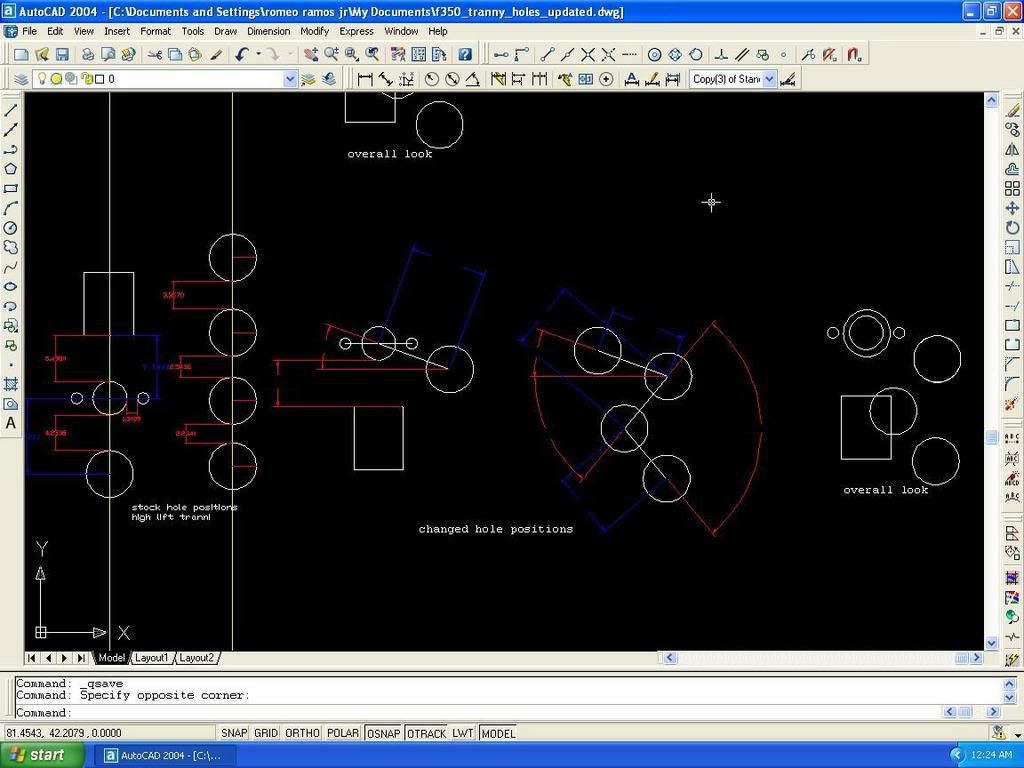Toggle ORTHO mode in status bar
1024x768 pixels.
click(x=302, y=733)
